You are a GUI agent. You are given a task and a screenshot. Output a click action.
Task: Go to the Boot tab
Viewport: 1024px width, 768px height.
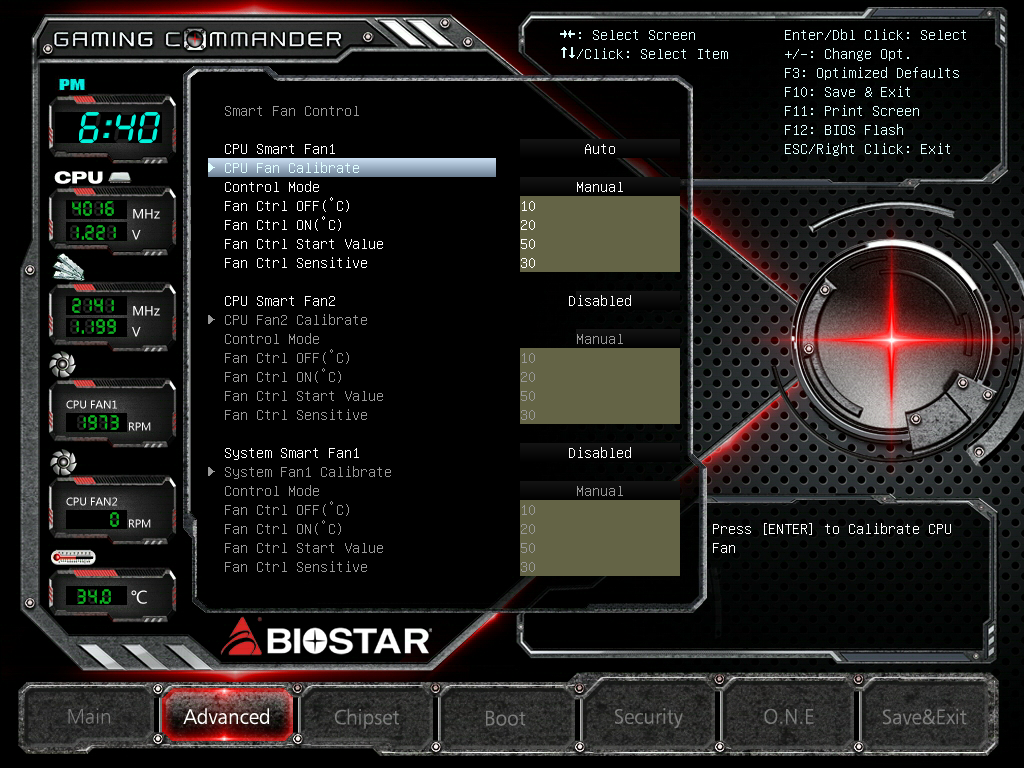505,718
